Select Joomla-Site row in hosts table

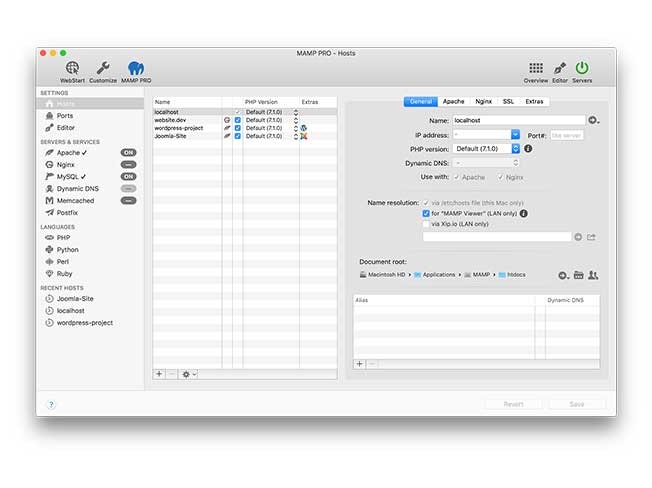244,136
